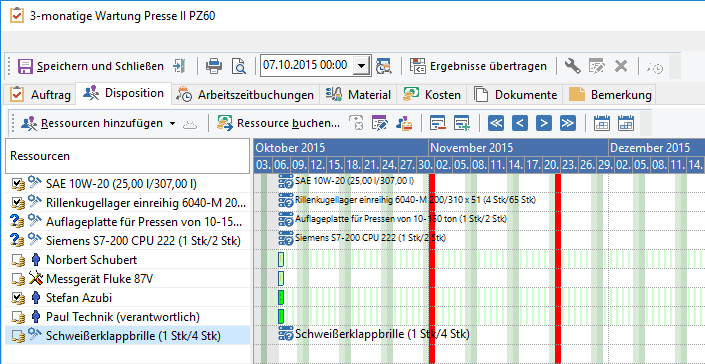Image resolution: width=705 pixels, height=364 pixels.
Task: Click the greyed remove booking icon
Action: click(x=356, y=123)
